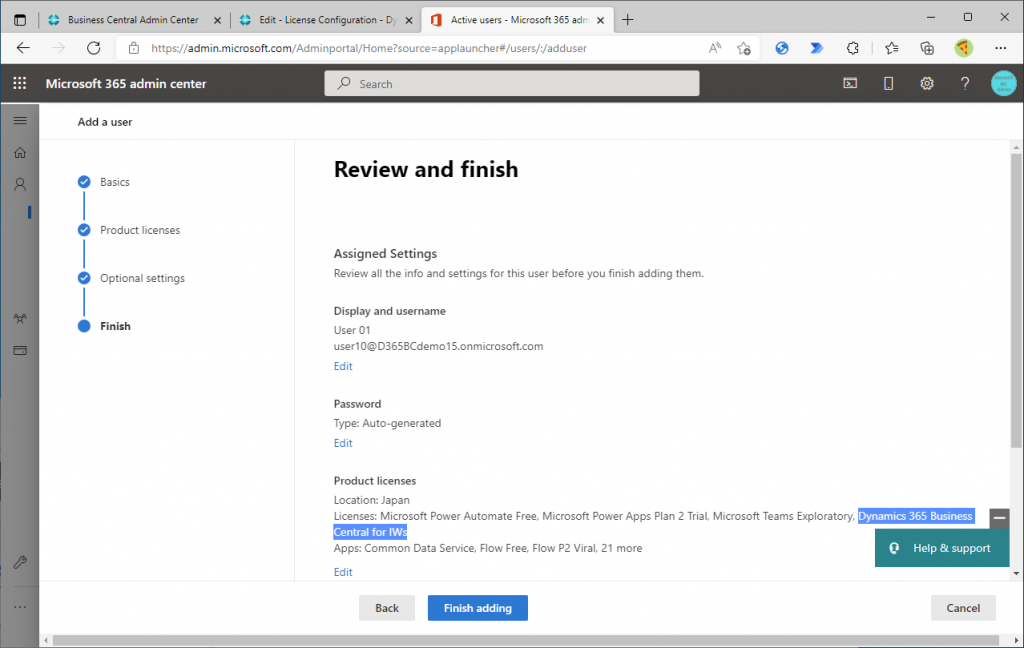1024x648 pixels.
Task: Open tab actions menu icon
Action: tap(20, 20)
